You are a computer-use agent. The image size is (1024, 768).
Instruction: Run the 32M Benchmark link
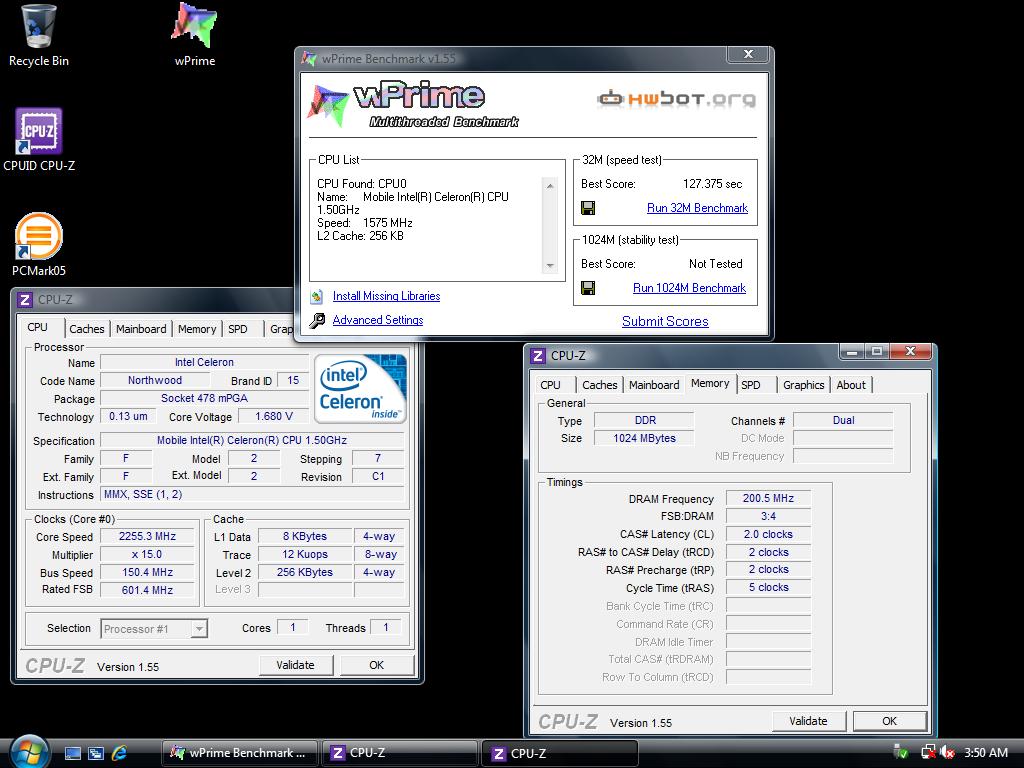click(x=697, y=208)
